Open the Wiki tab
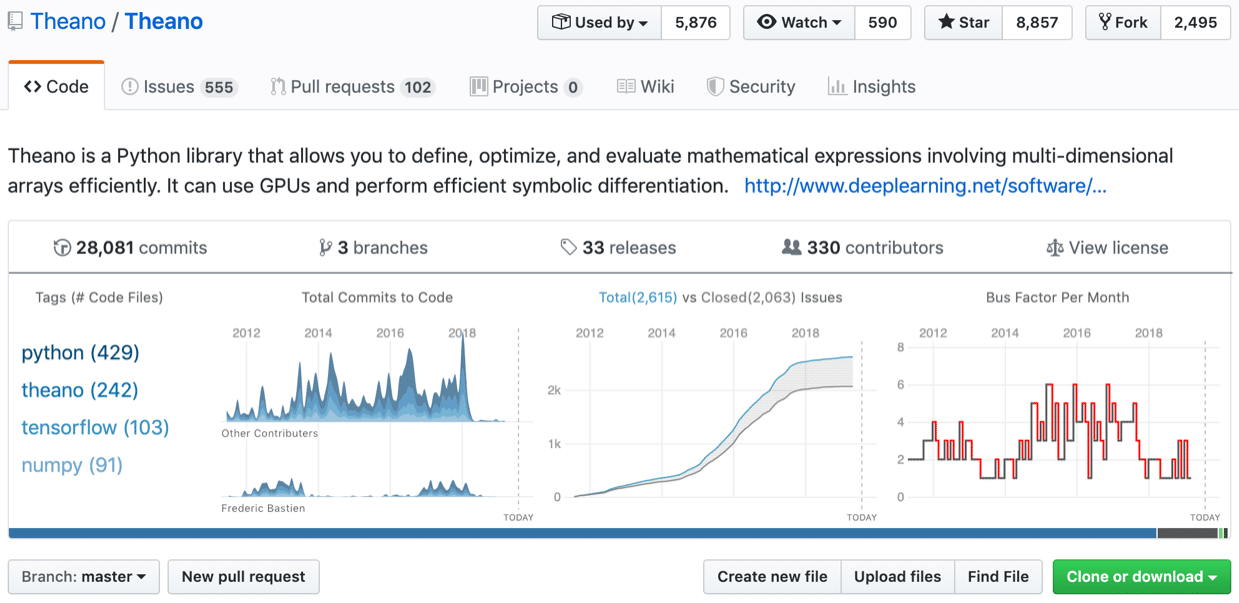 (645, 87)
